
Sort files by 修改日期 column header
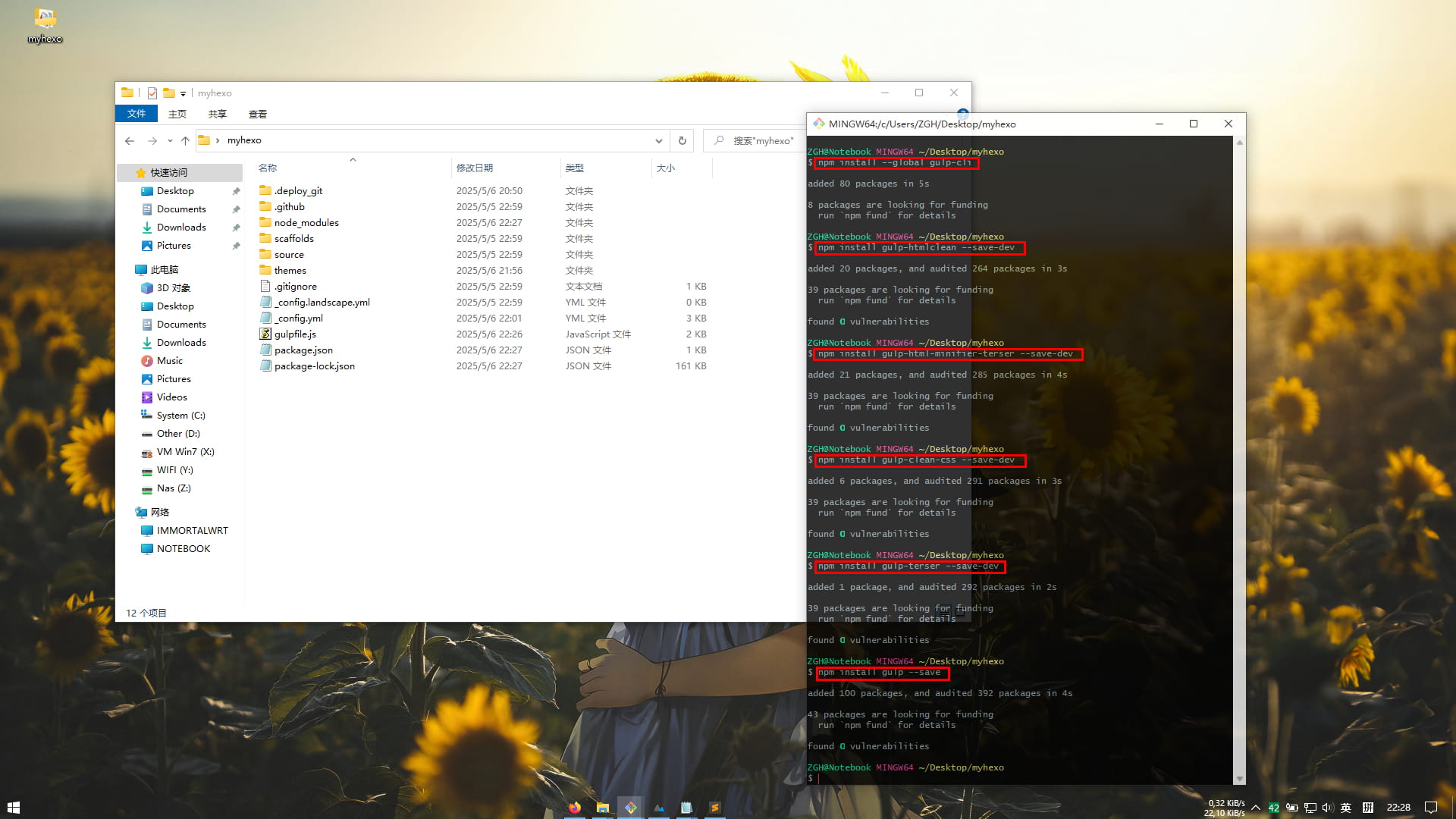tap(475, 168)
